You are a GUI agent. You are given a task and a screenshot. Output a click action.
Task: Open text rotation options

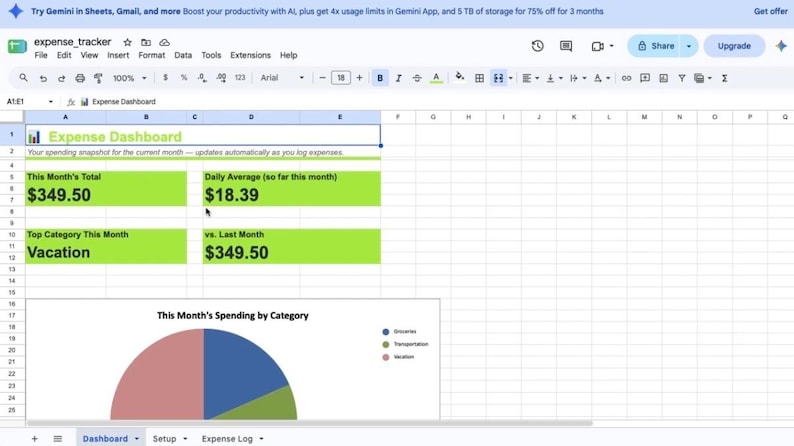tap(602, 78)
